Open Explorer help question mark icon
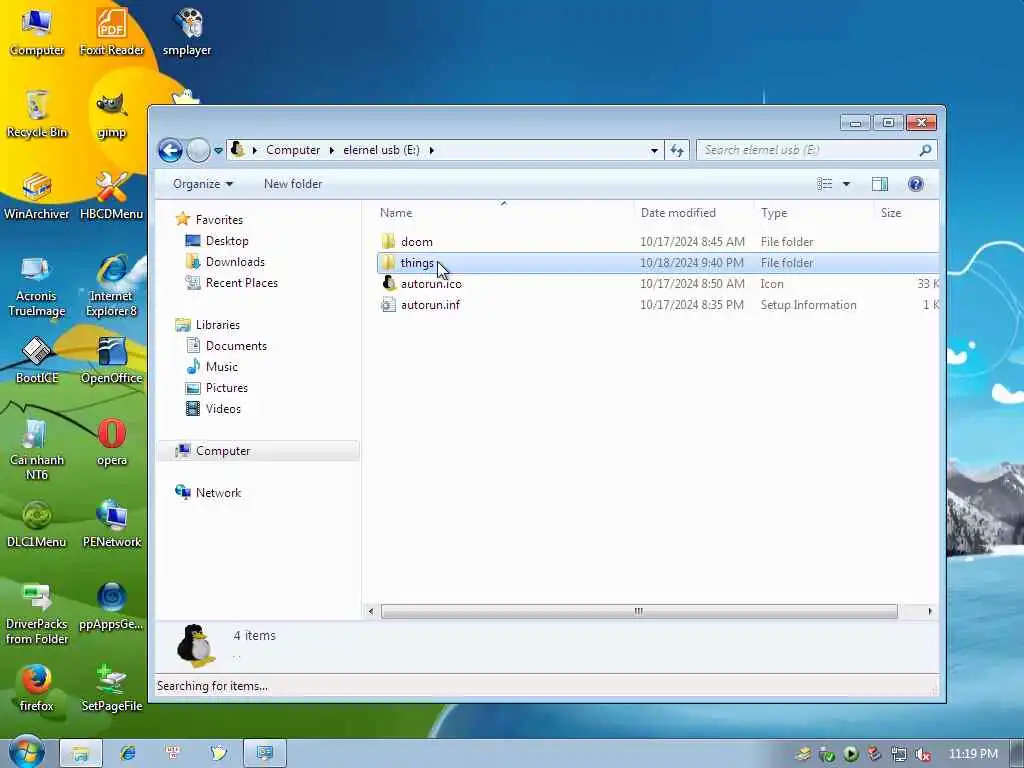 916,184
